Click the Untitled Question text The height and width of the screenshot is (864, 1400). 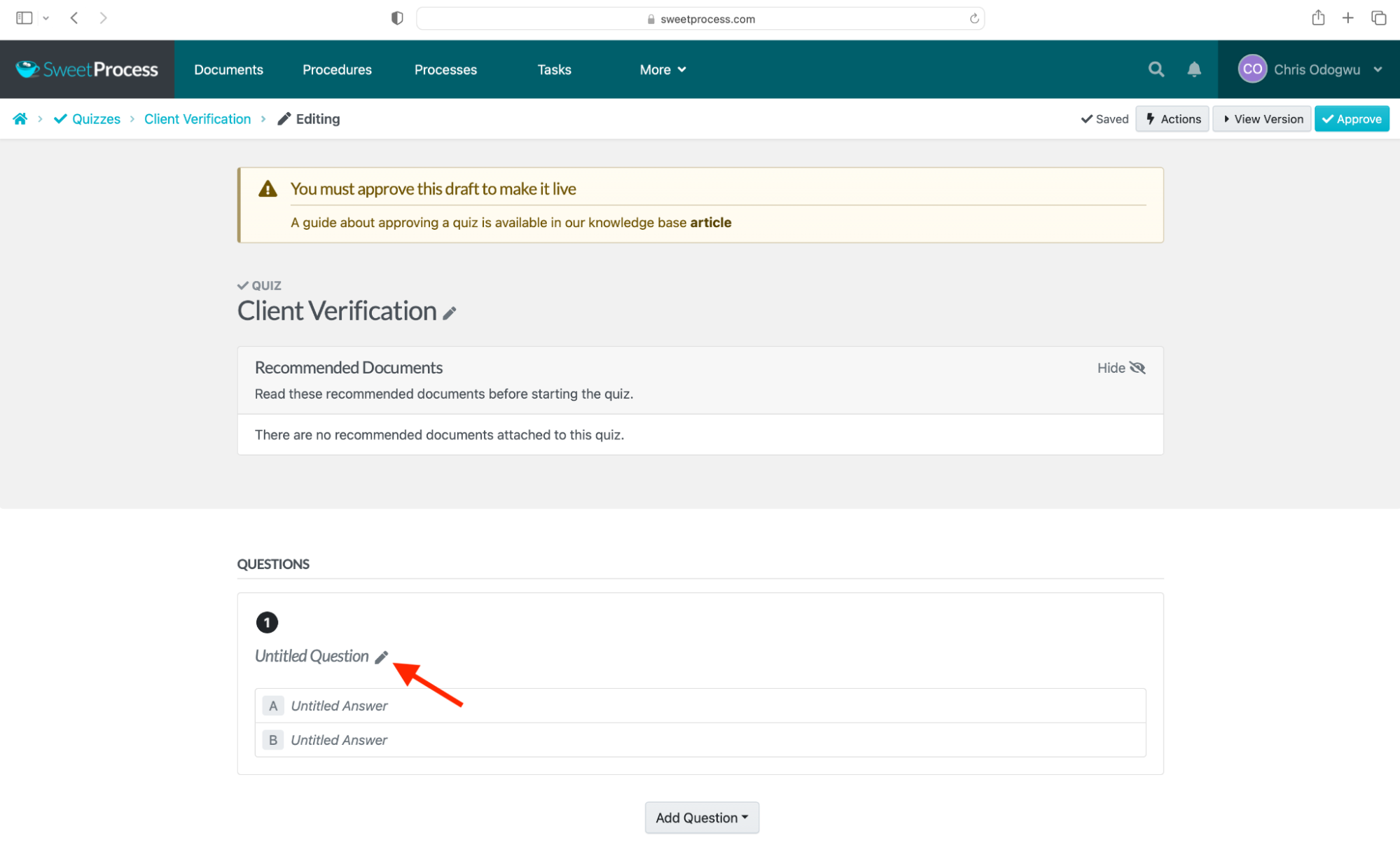coord(312,657)
